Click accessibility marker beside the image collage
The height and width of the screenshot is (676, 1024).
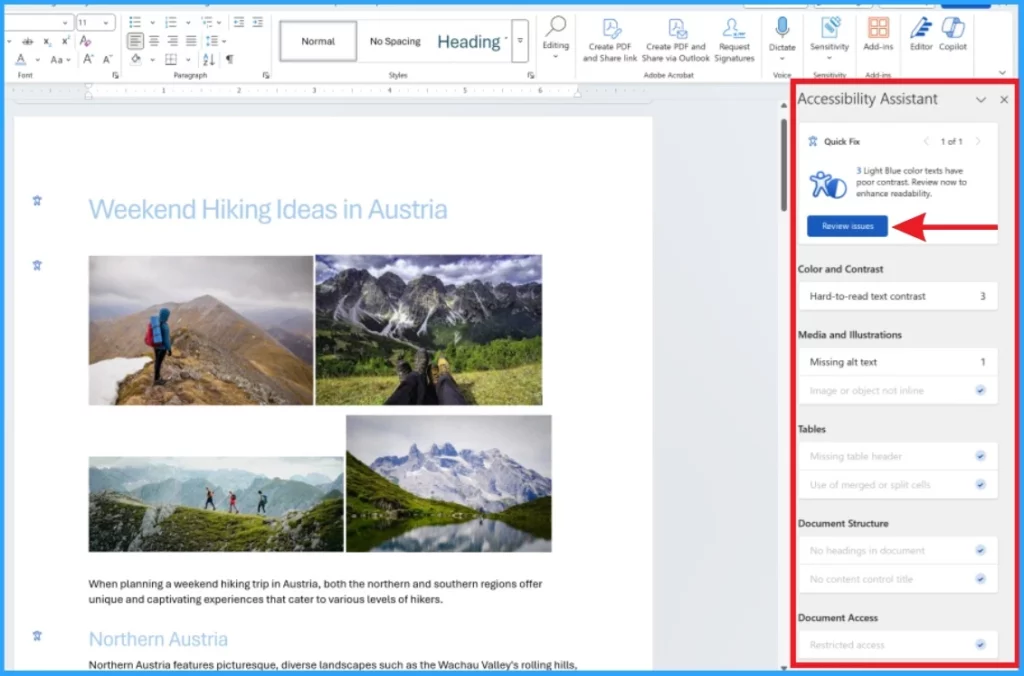click(37, 265)
